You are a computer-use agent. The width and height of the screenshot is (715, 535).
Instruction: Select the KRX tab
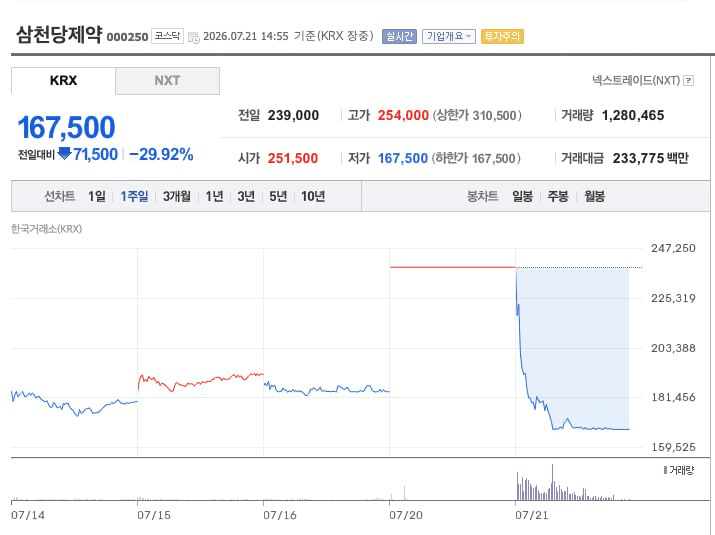click(x=63, y=81)
